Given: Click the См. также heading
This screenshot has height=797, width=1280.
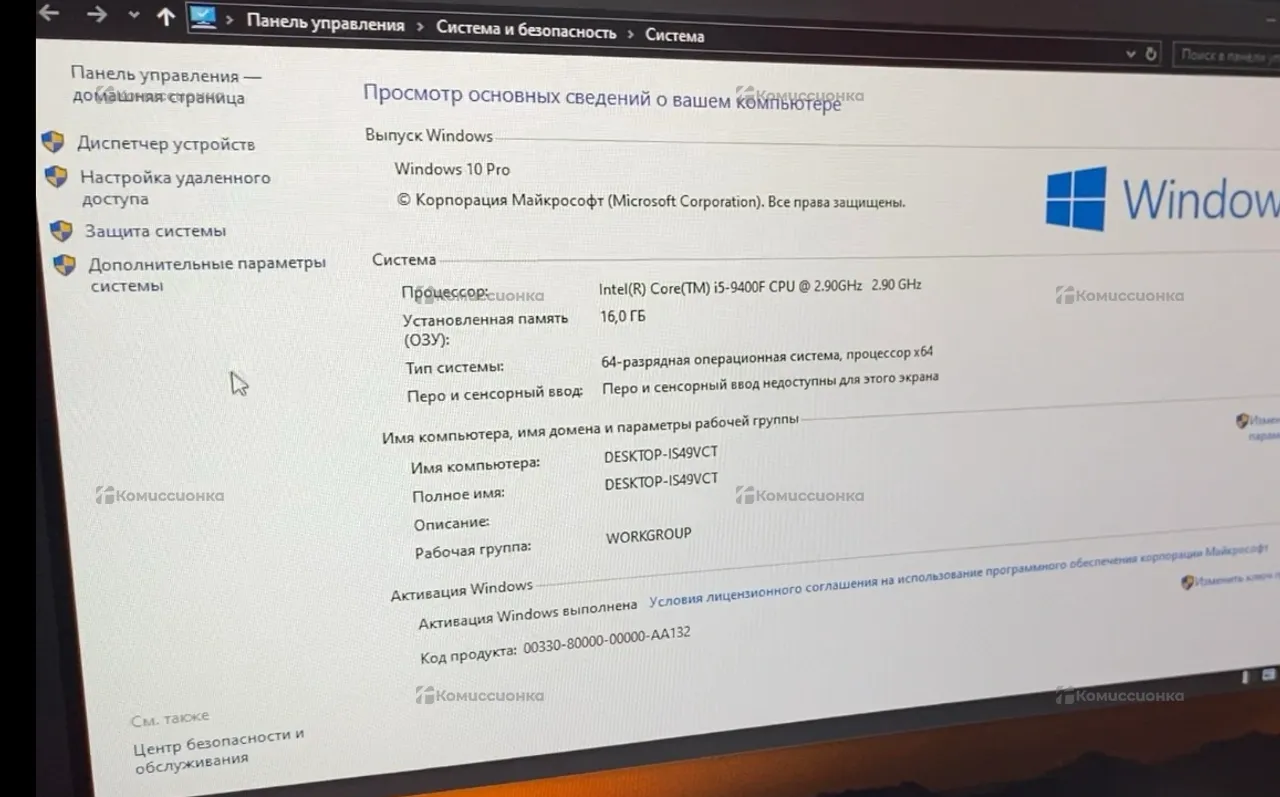Looking at the screenshot, I should (x=170, y=718).
